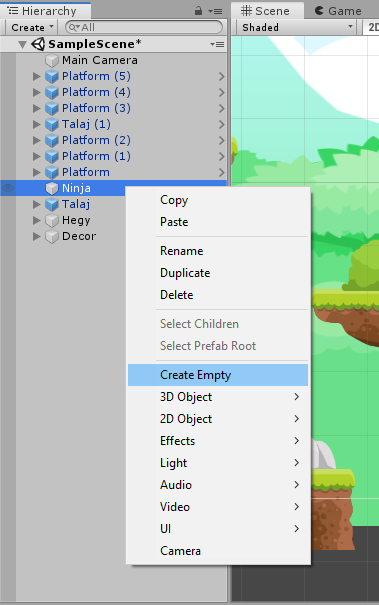Open the Create dropdown button
Image resolution: width=379 pixels, height=605 pixels.
(x=32, y=27)
